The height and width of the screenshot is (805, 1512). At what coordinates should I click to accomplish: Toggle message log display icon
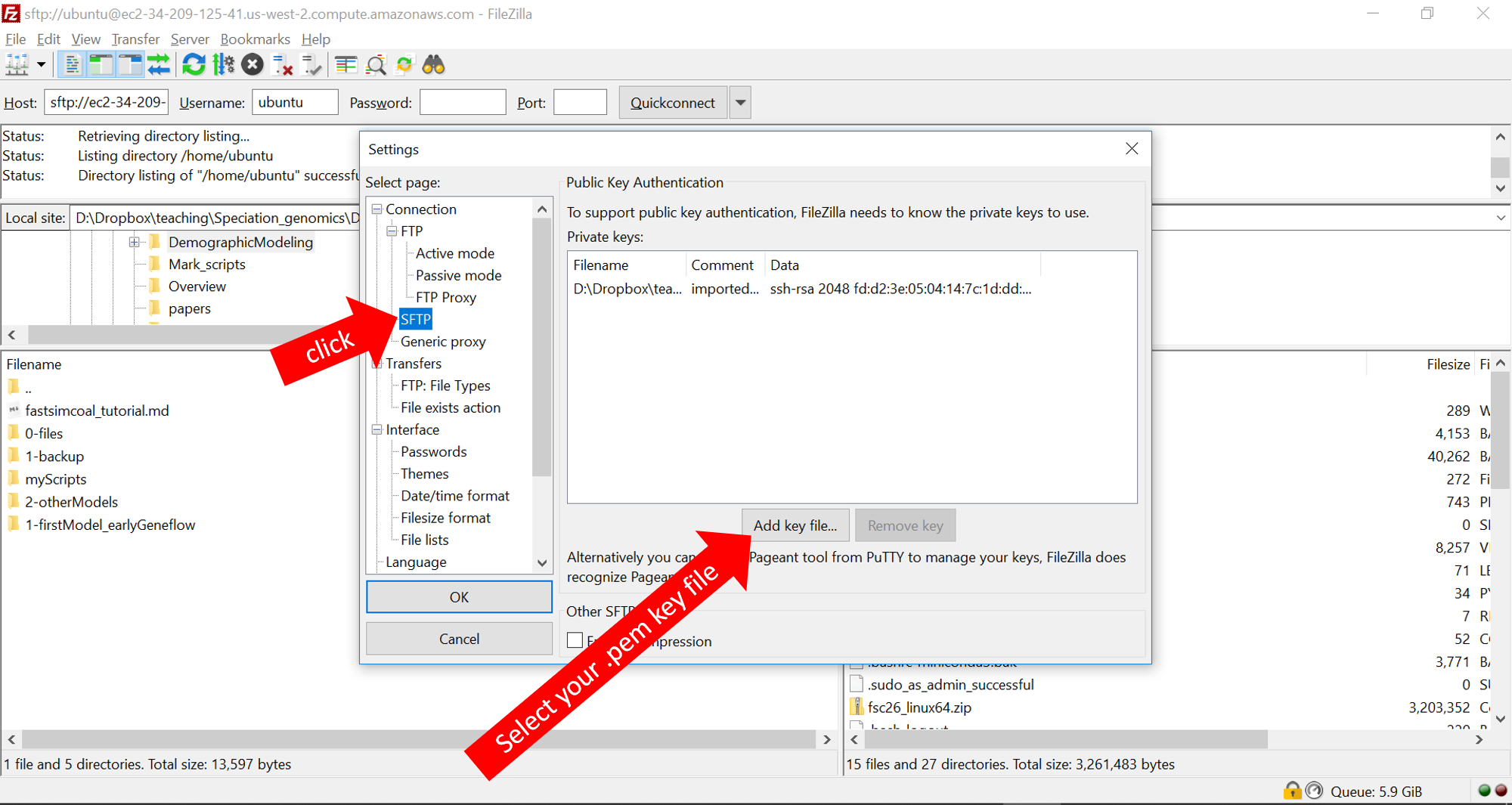(72, 65)
